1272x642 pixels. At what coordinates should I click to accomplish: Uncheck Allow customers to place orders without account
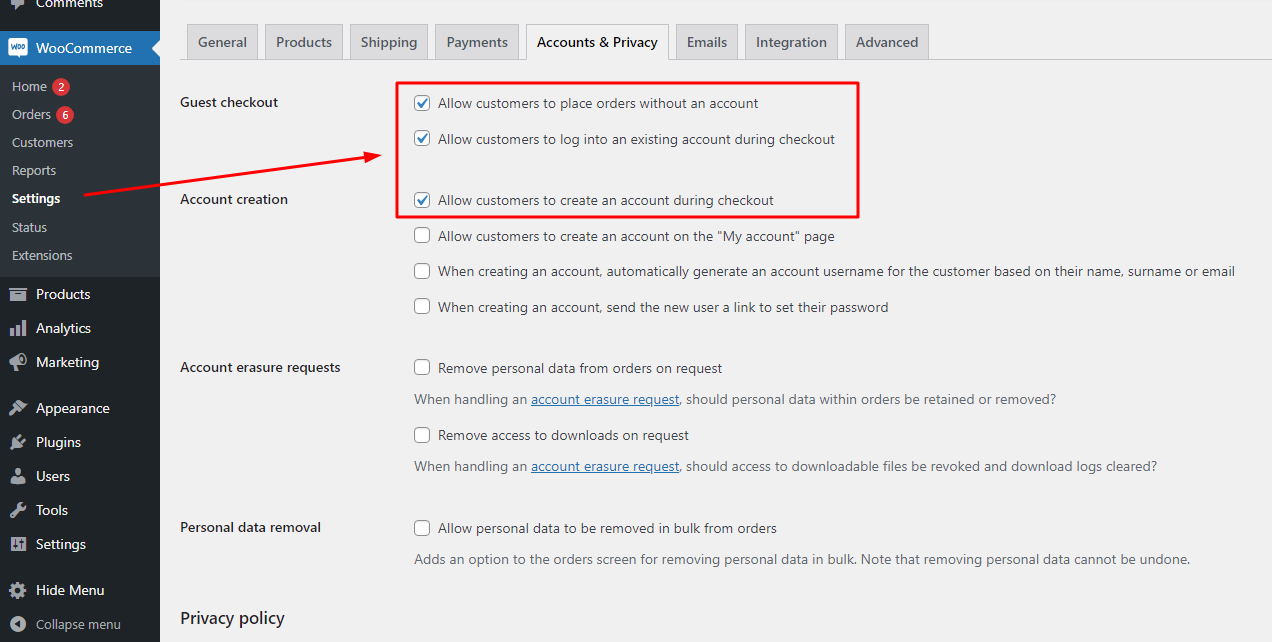click(x=422, y=103)
